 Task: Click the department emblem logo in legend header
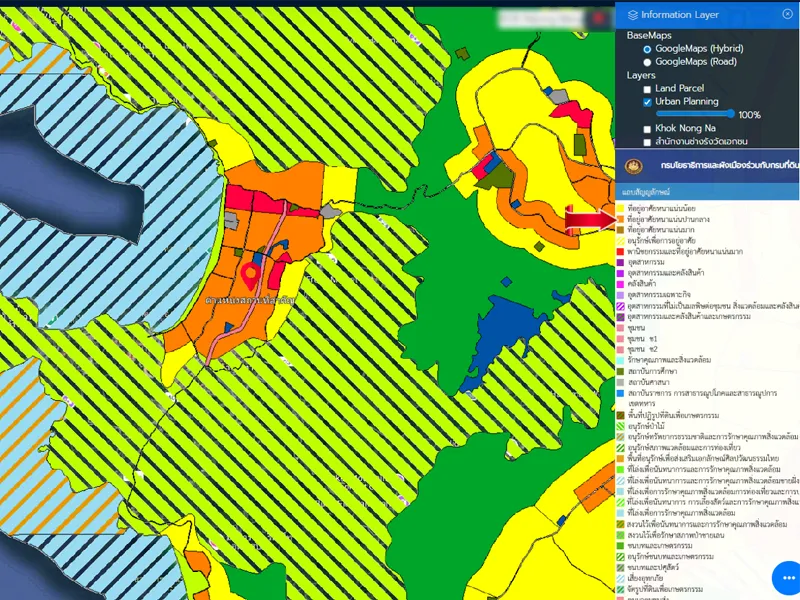(x=631, y=166)
